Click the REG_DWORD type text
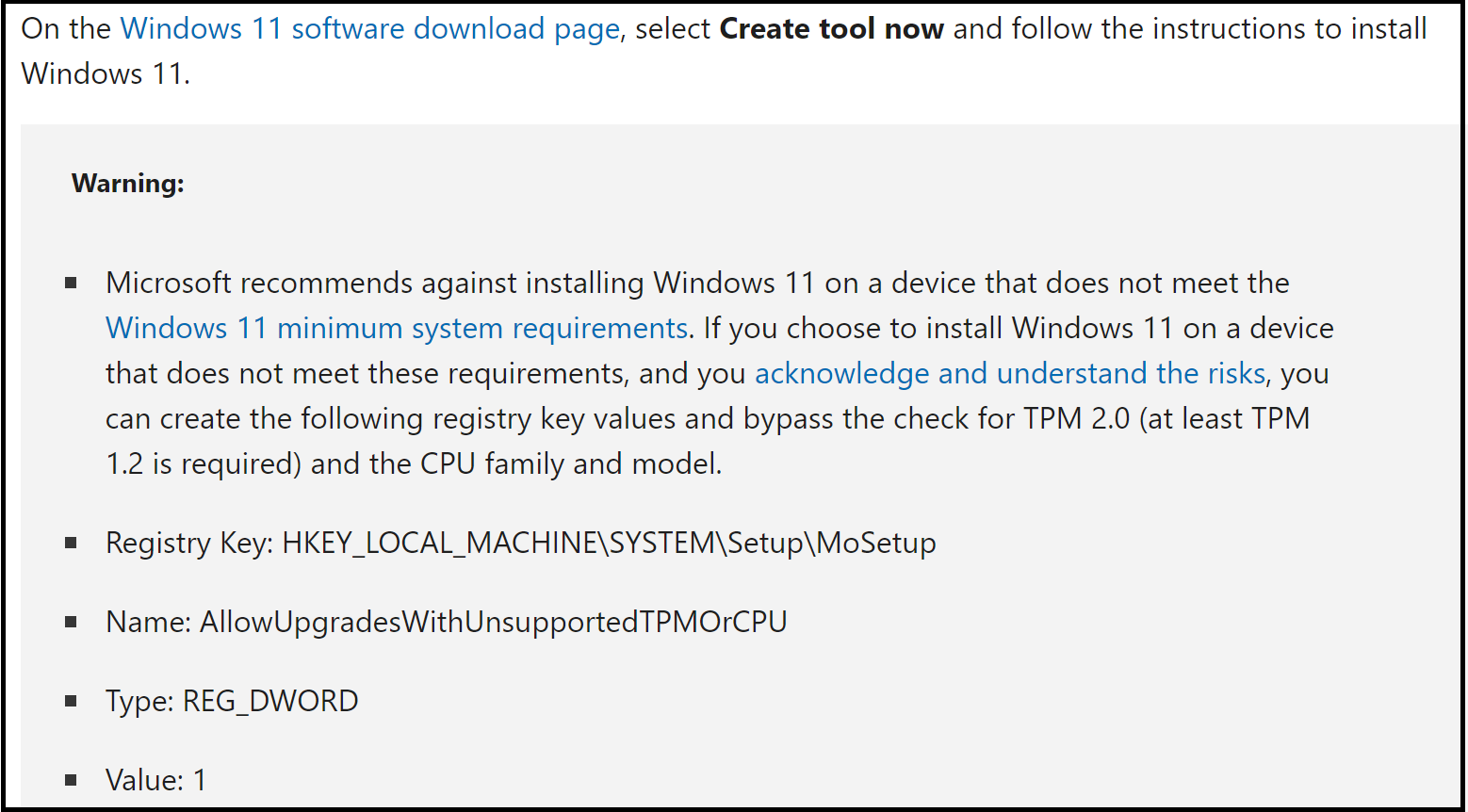This screenshot has height=812, width=1468. tap(270, 701)
